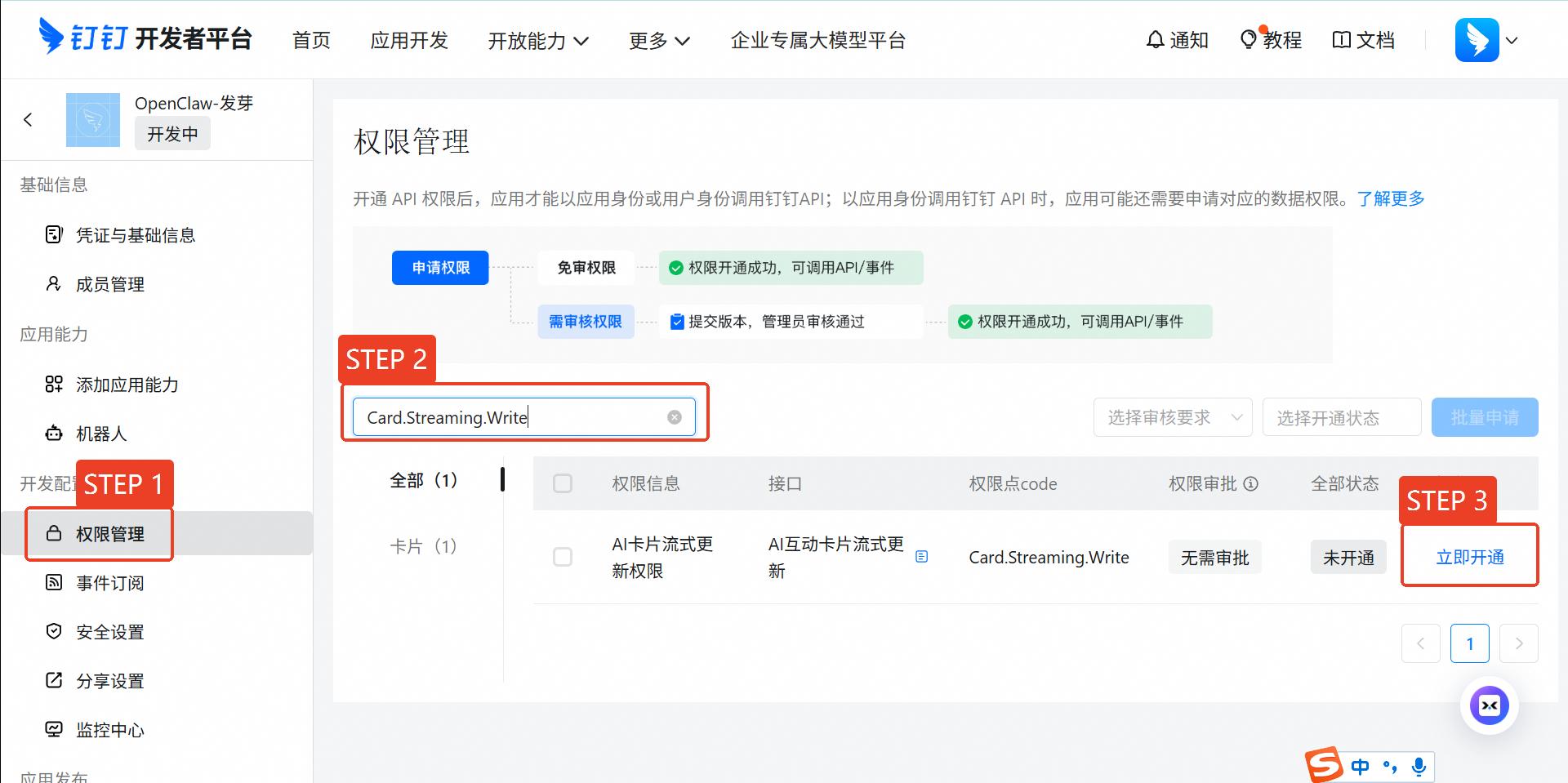This screenshot has height=783, width=1568.
Task: Click the back arrow above the sidebar
Action: coord(29,119)
